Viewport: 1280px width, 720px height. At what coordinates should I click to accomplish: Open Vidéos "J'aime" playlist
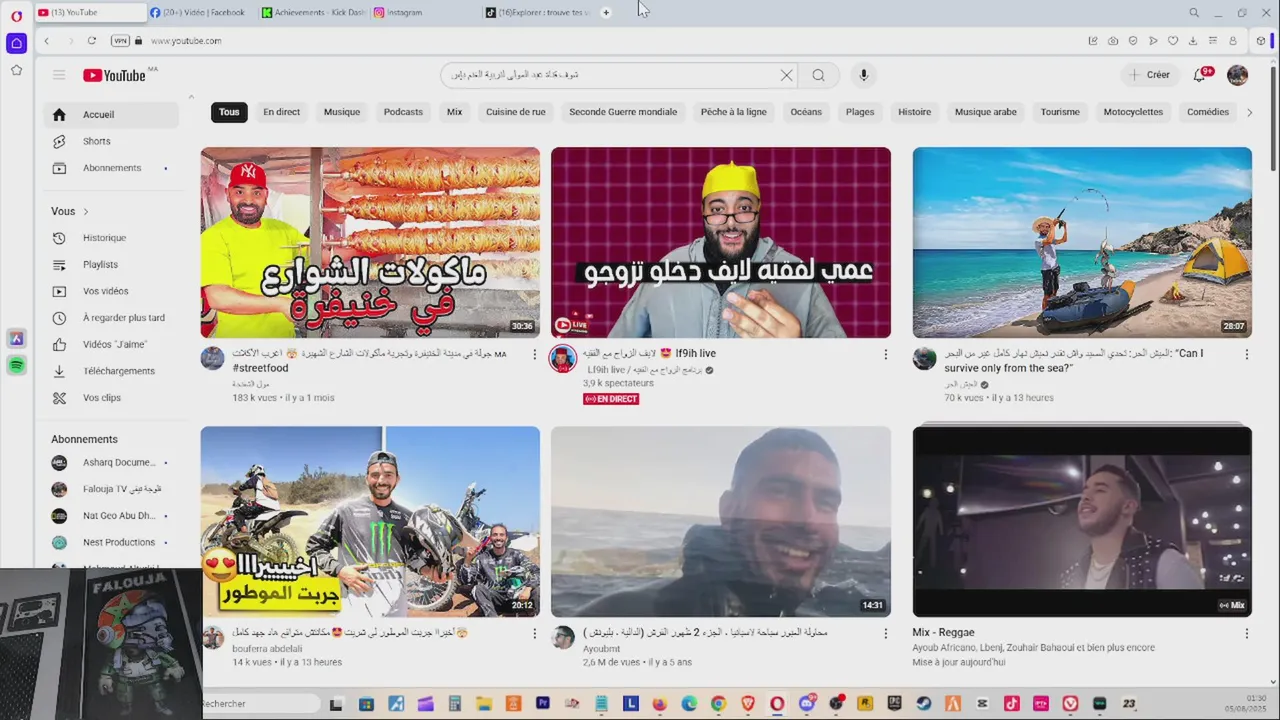click(x=112, y=344)
